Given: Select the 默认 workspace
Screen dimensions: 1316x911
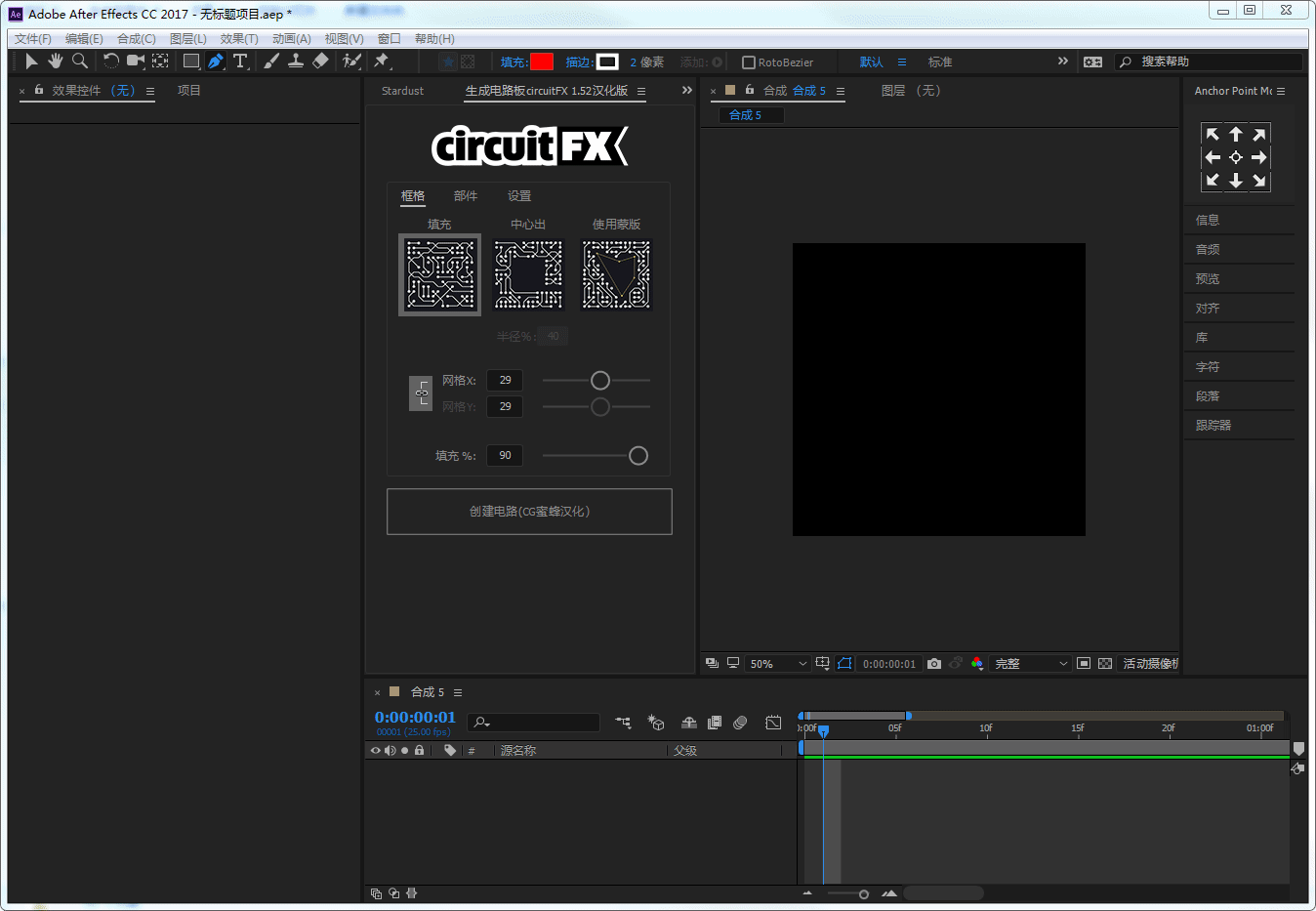Looking at the screenshot, I should pos(871,62).
